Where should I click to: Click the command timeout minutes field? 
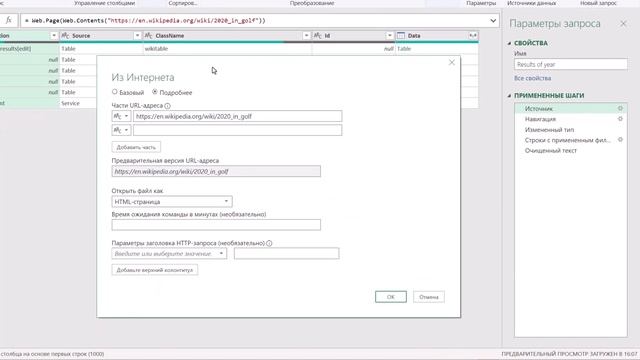216,225
